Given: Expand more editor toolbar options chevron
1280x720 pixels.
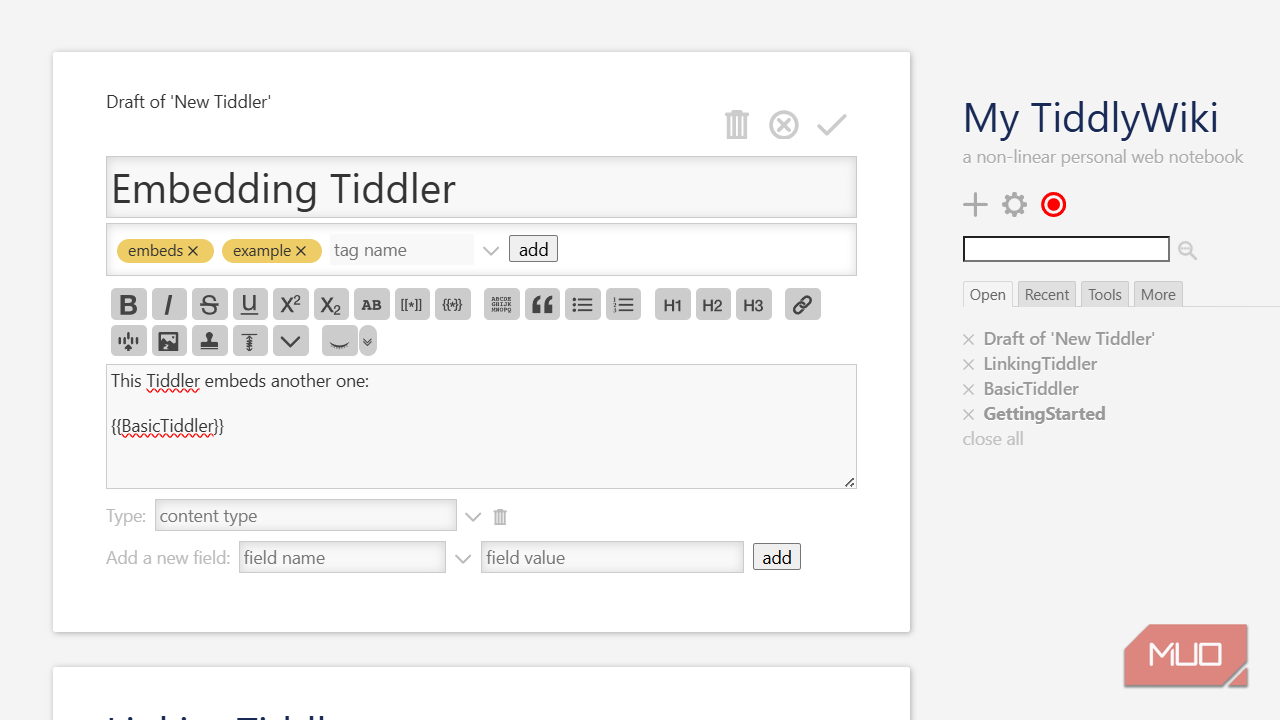Looking at the screenshot, I should [x=291, y=341].
